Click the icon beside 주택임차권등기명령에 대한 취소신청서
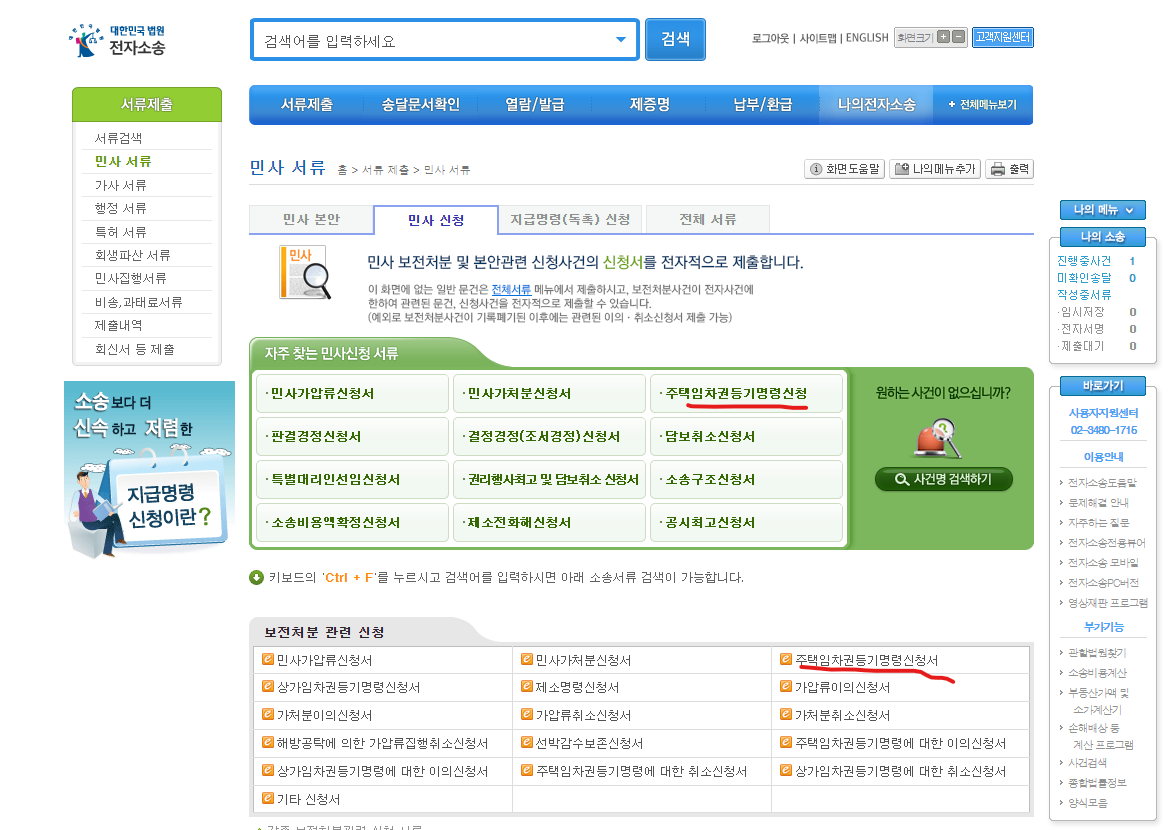This screenshot has height=830, width=1168. pos(527,770)
